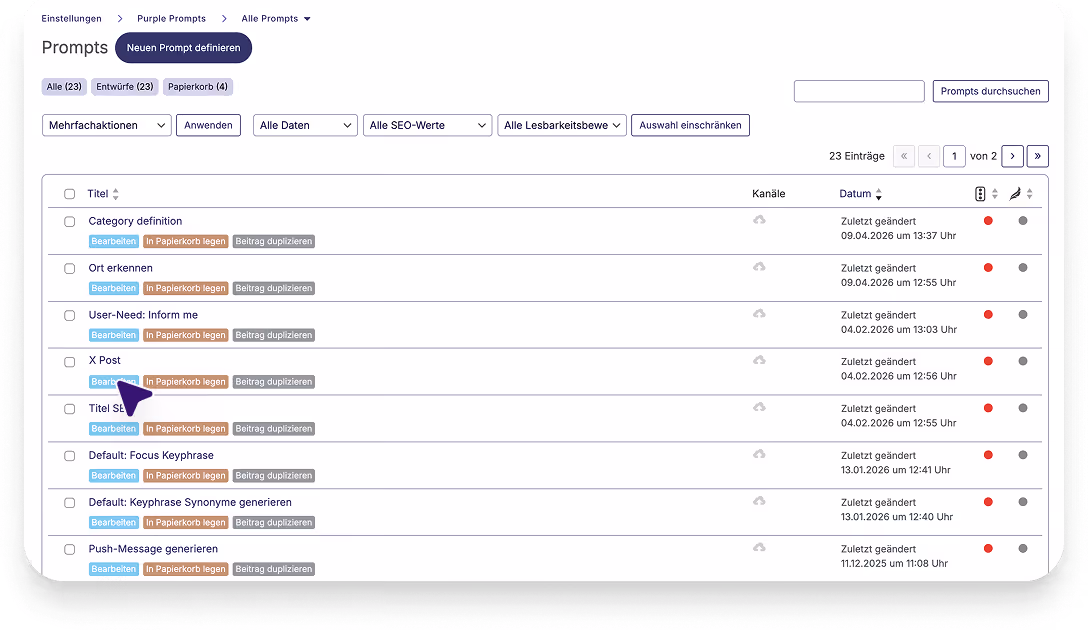Check the User-Need: Inform me row

69,316
